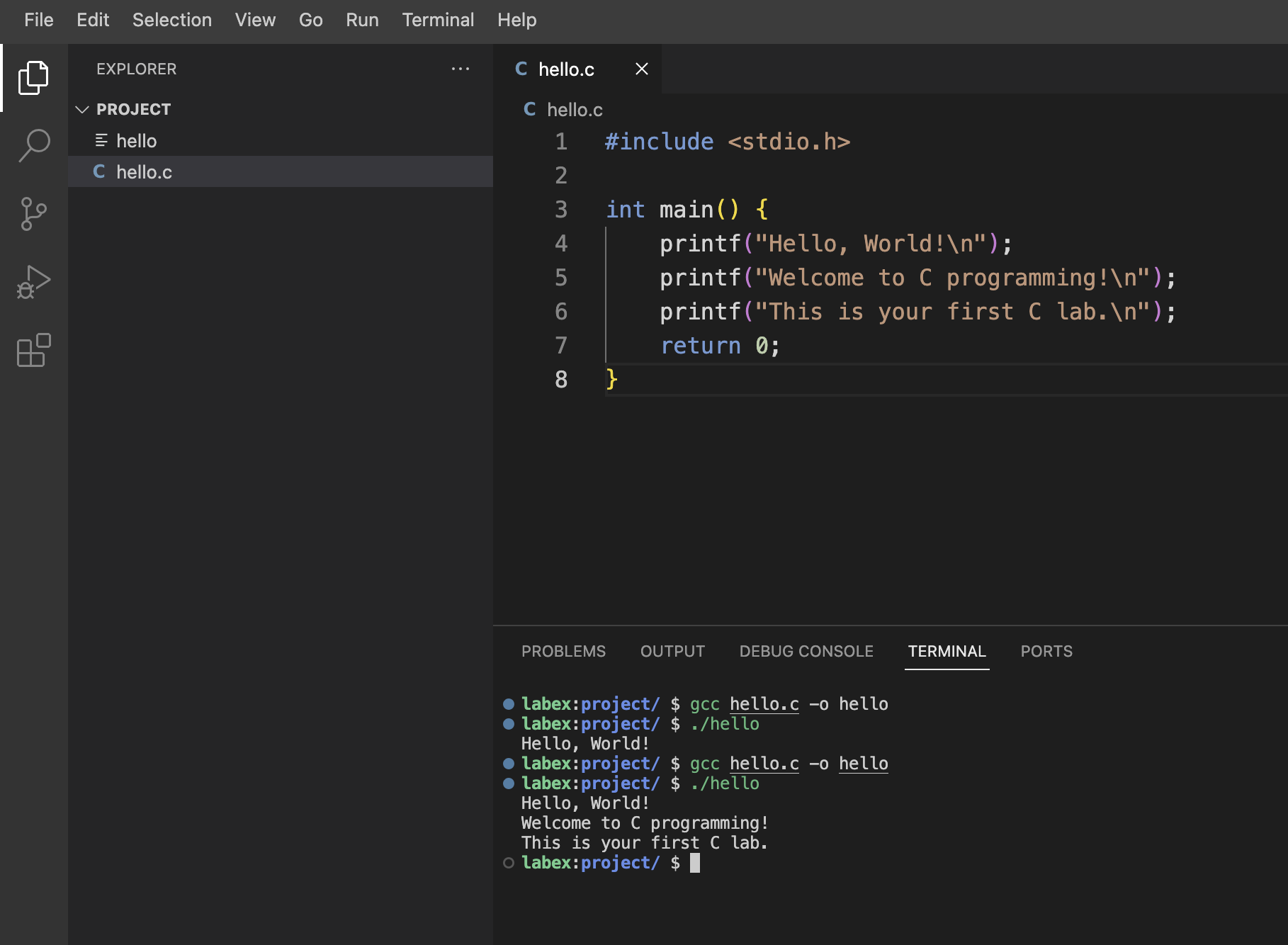Click the hello.c breadcrumb above the editor
Screen dimensions: 1288x945
click(574, 110)
